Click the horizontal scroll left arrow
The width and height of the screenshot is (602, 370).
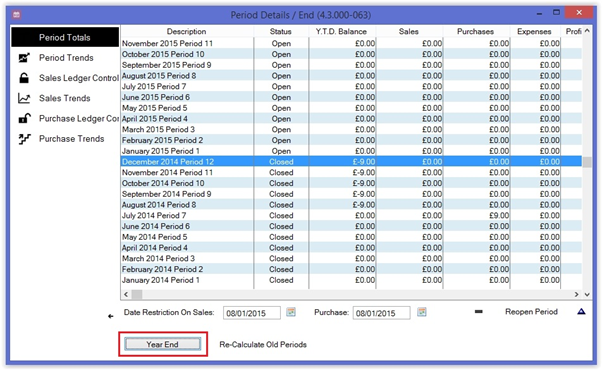[x=126, y=294]
